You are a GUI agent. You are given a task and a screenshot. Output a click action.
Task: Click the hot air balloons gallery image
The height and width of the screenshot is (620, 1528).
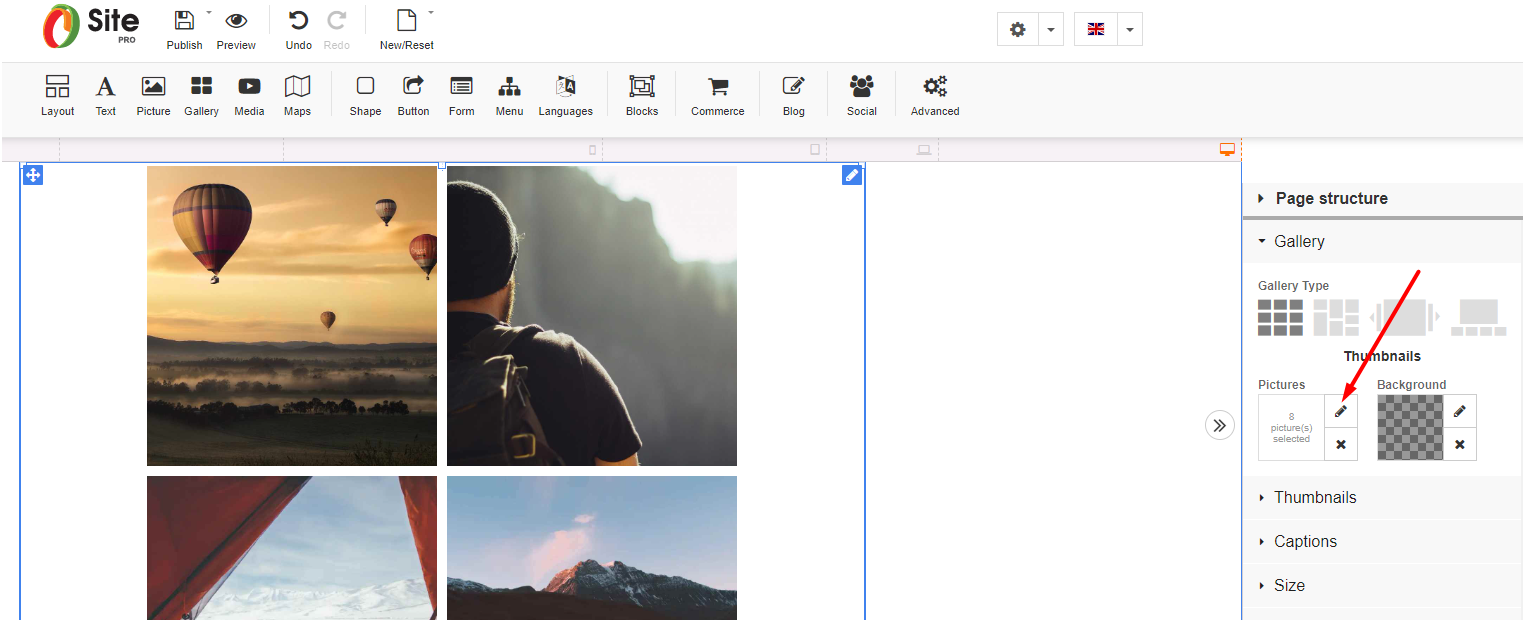(x=292, y=315)
